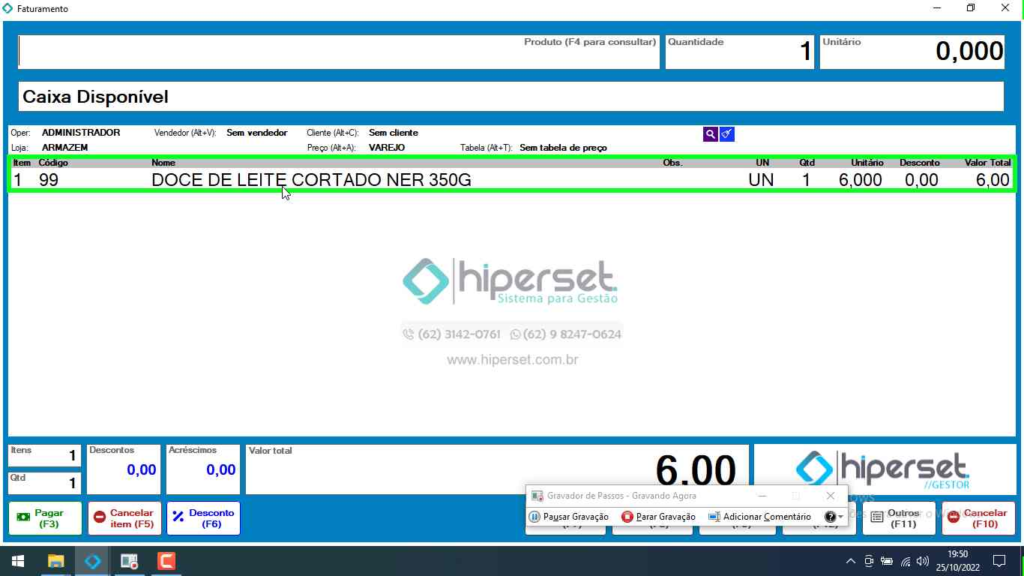The height and width of the screenshot is (576, 1024).
Task: Apply a discount with Desconto (F6)
Action: coord(203,518)
